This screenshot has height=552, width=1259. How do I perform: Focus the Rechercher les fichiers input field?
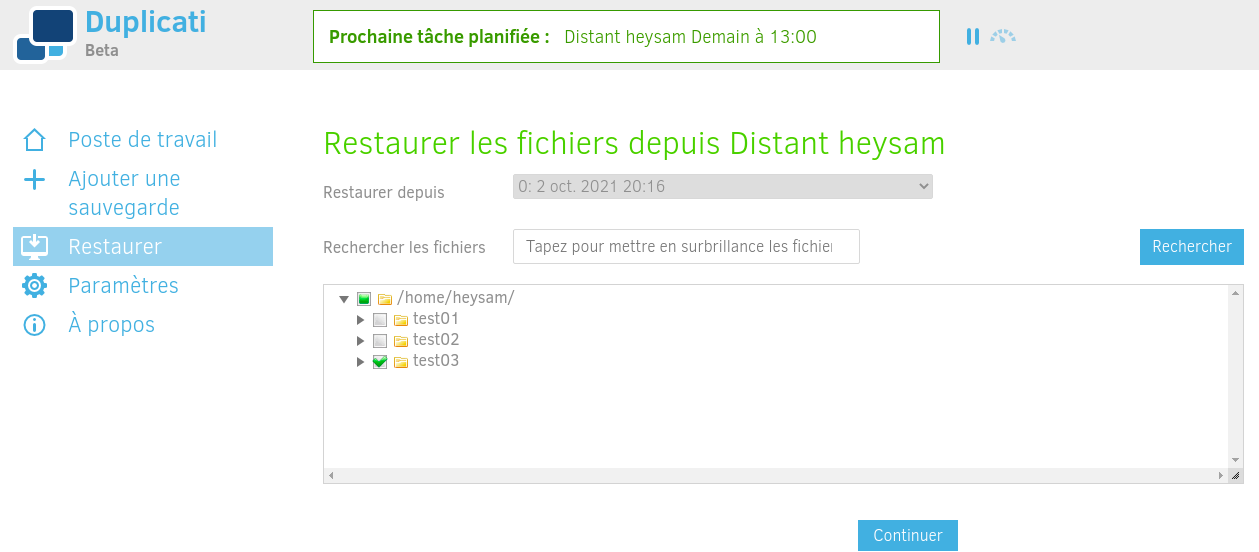pos(686,247)
